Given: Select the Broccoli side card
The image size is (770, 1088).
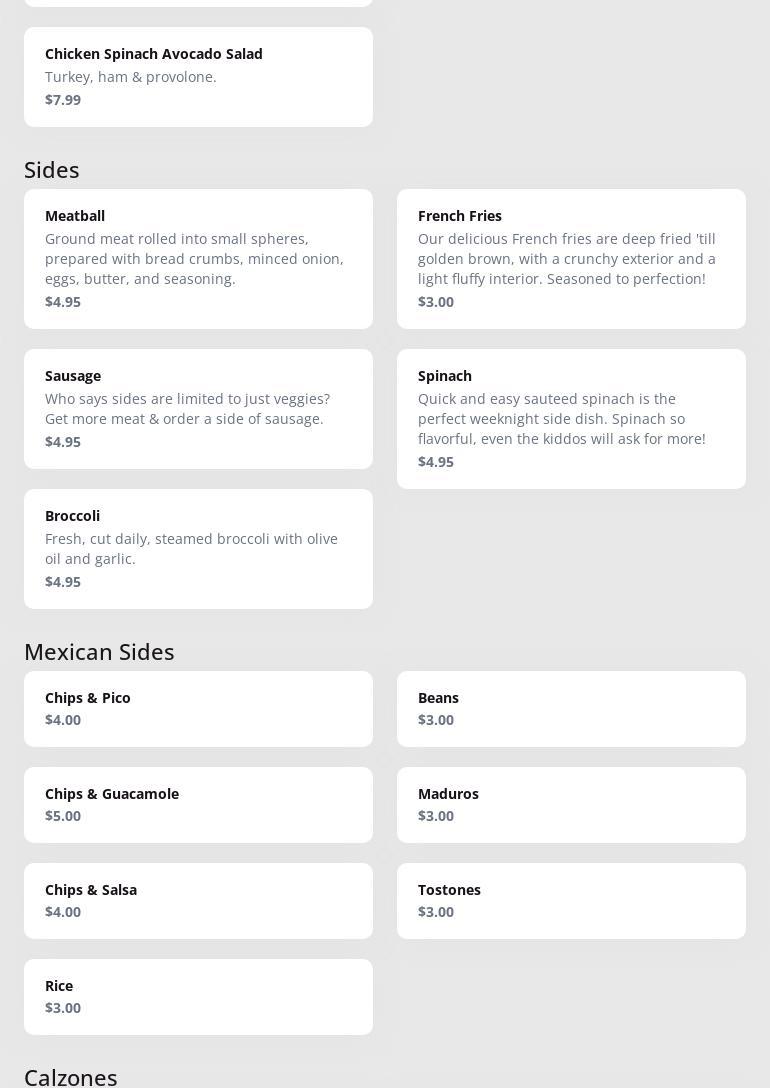Looking at the screenshot, I should (198, 548).
